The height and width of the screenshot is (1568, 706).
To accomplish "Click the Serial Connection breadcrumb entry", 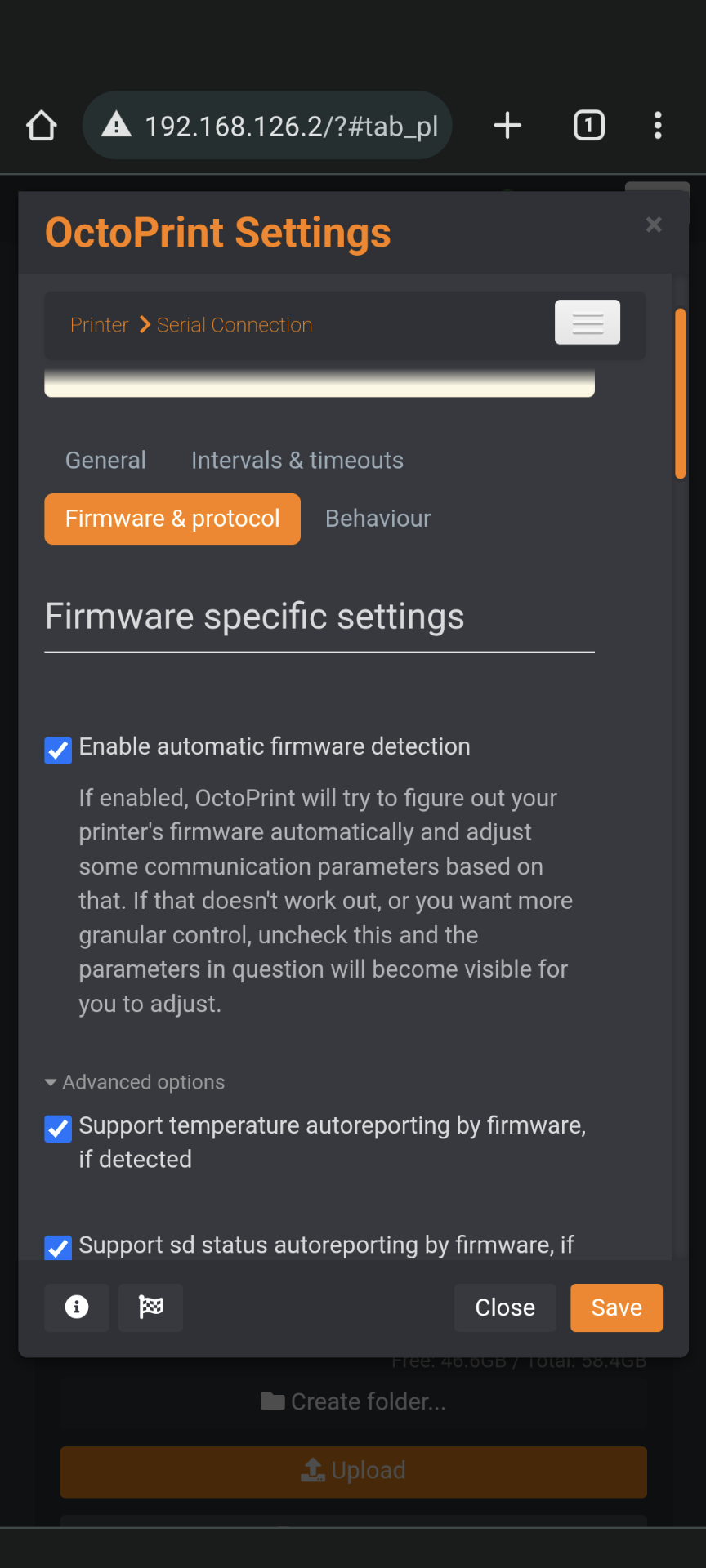I will pos(235,324).
